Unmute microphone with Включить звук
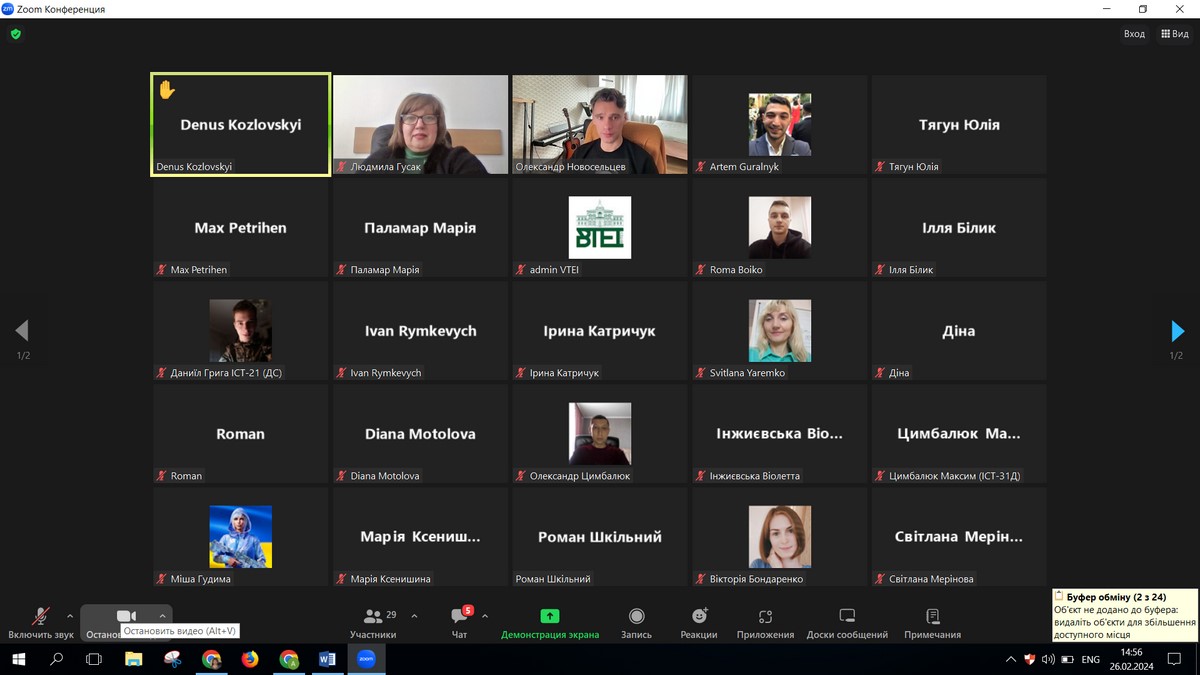 click(x=41, y=622)
